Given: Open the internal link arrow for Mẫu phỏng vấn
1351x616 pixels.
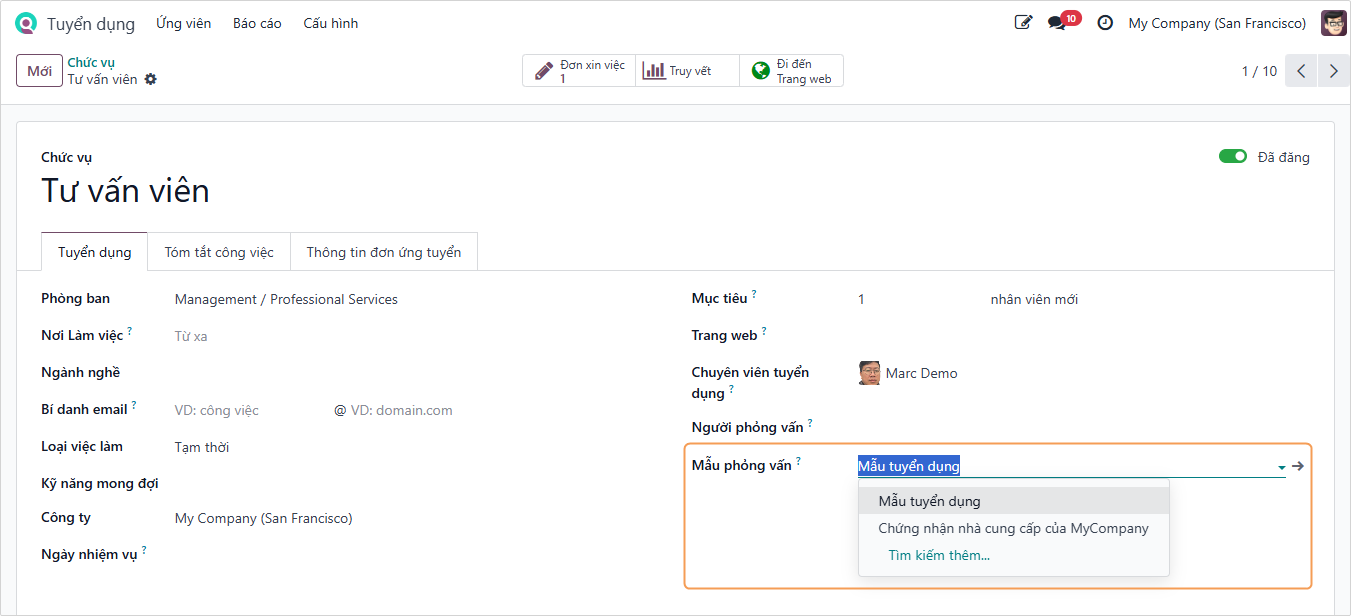Looking at the screenshot, I should click(1298, 466).
